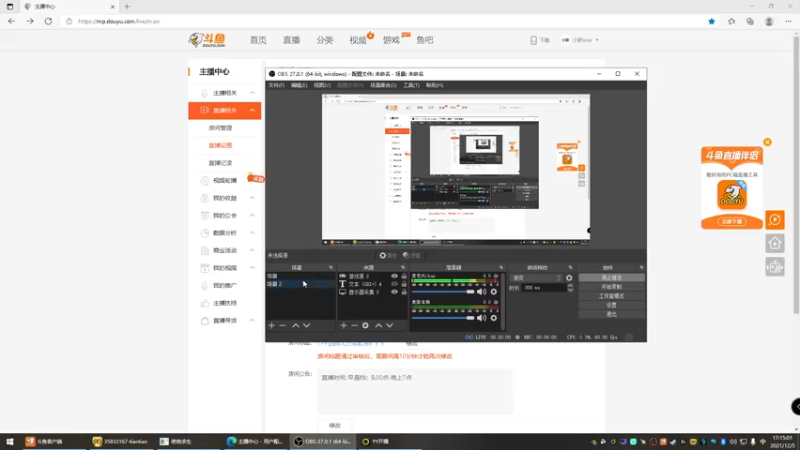Open source properties gear in Sources toolbar
The width and height of the screenshot is (800, 450).
[x=365, y=326]
